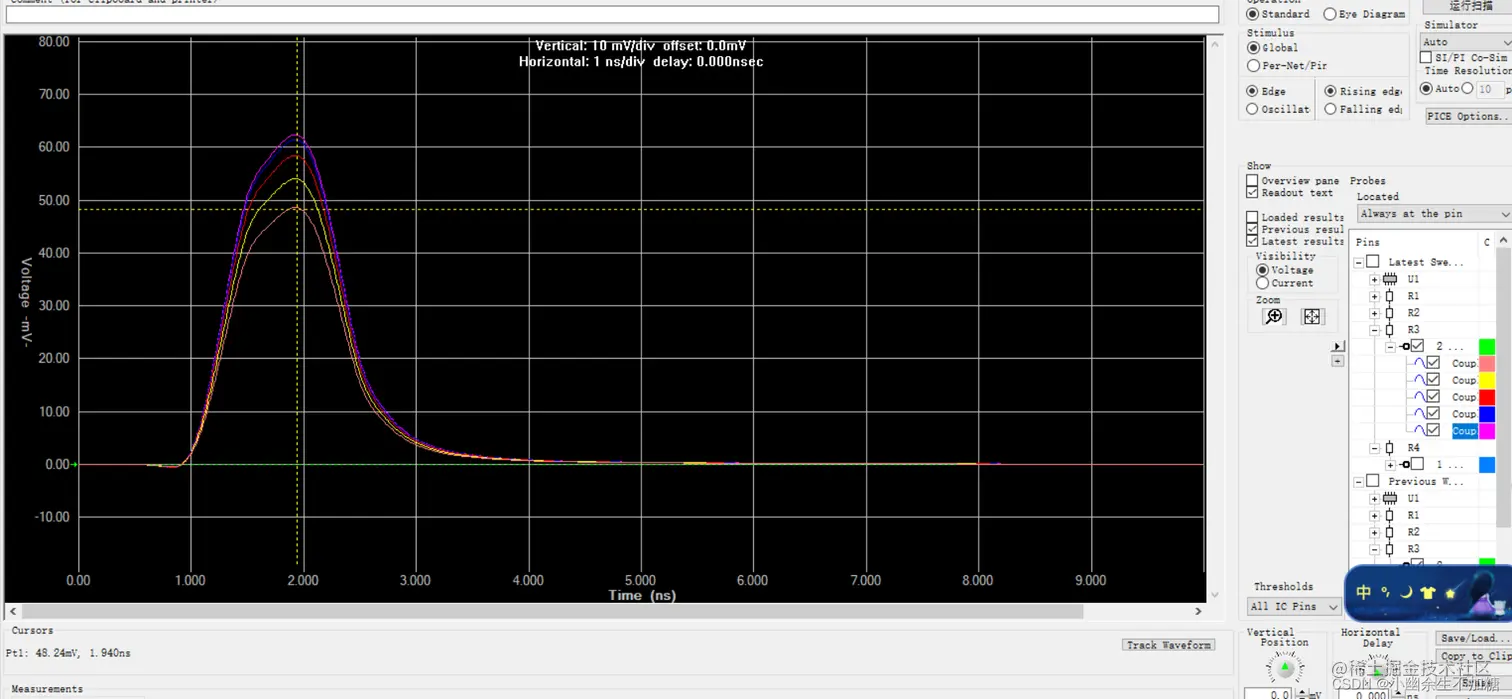Select R3 under Latest Sweep in tree
Viewport: 1512px width, 699px height.
coord(1413,329)
